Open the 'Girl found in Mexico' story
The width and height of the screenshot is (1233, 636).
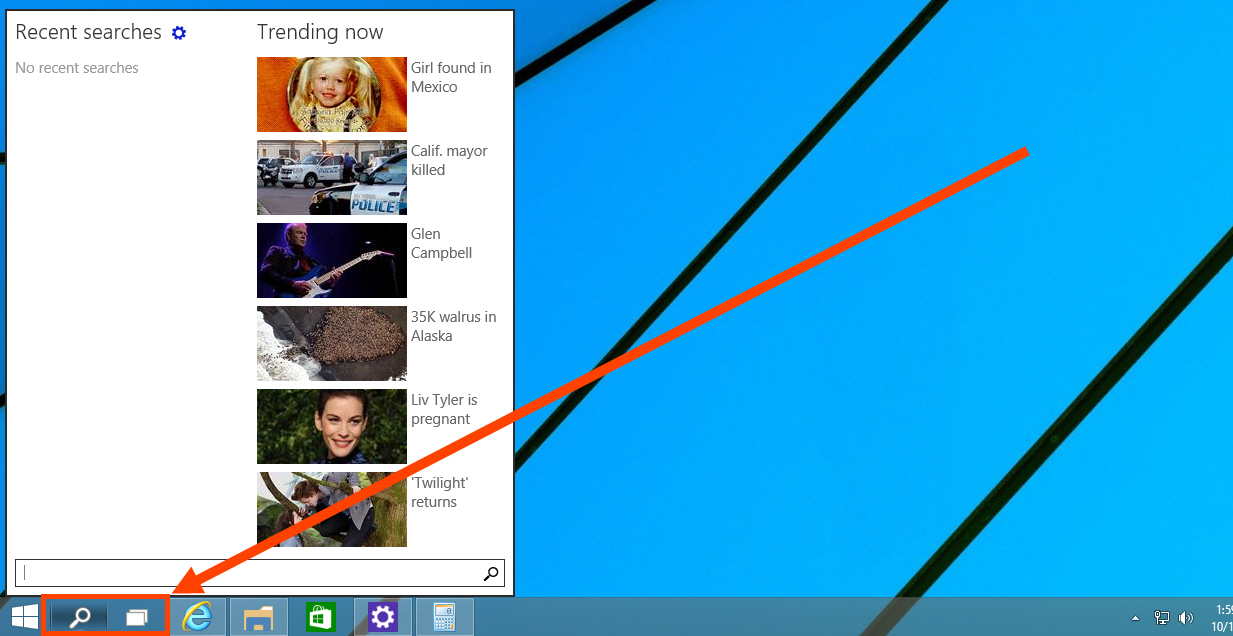[x=331, y=94]
